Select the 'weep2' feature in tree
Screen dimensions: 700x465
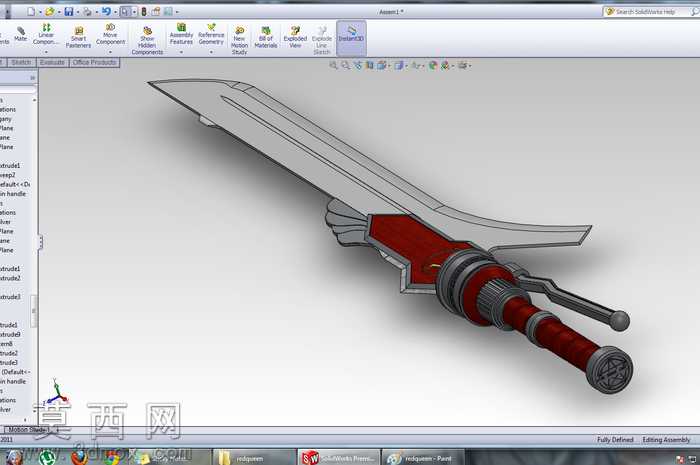(8, 175)
